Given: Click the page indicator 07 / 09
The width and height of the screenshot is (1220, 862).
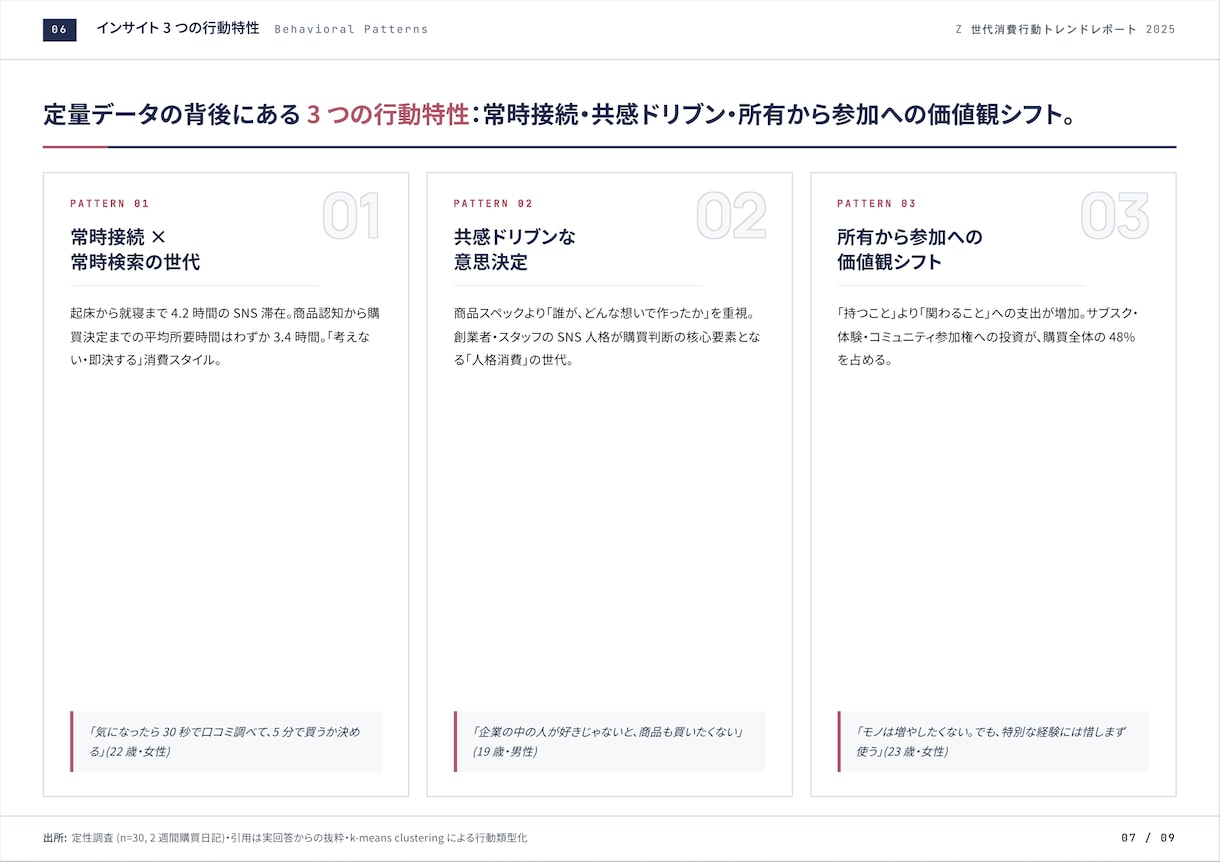Looking at the screenshot, I should coord(1148,838).
